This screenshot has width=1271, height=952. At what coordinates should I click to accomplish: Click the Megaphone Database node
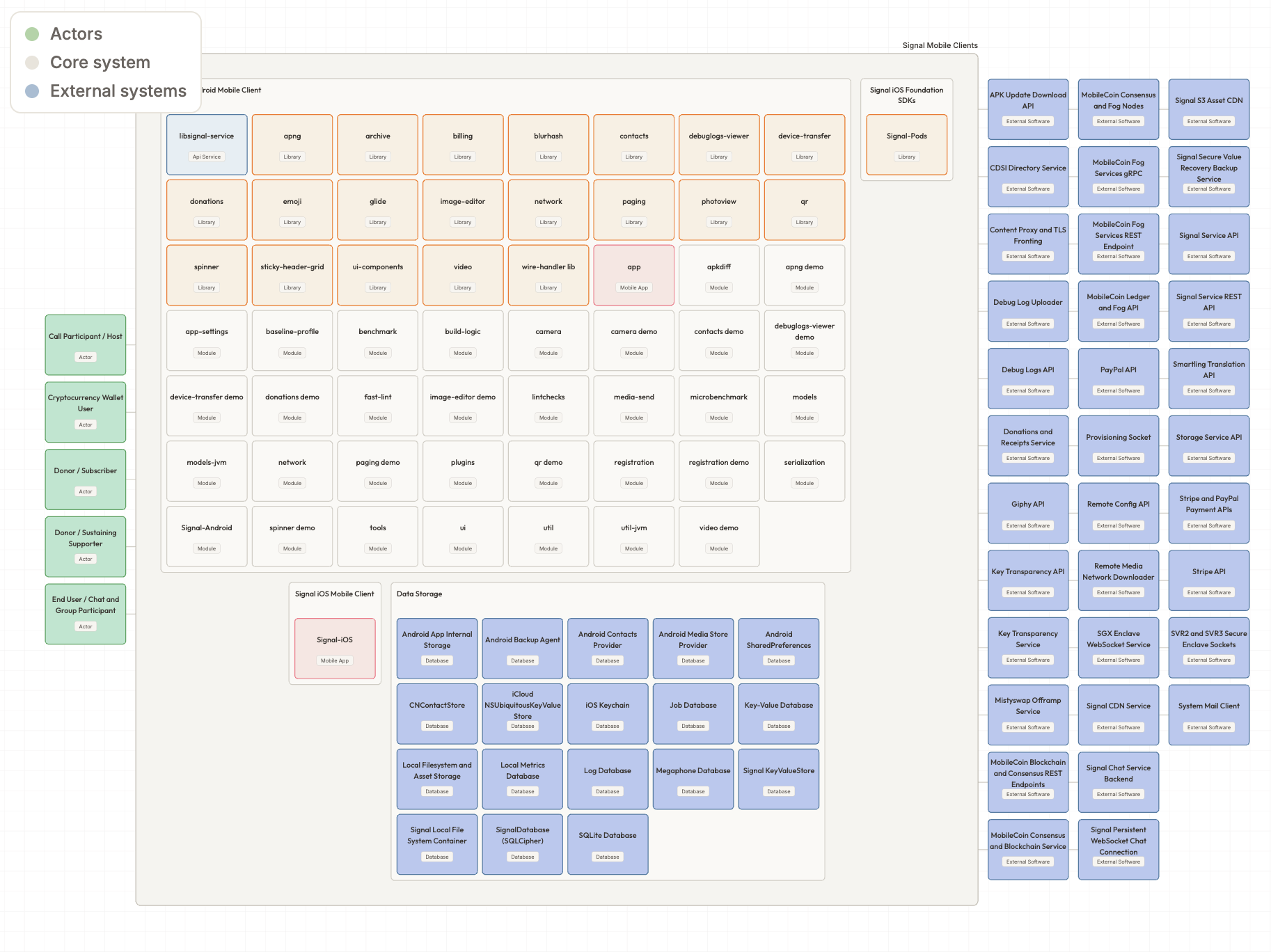[x=693, y=779]
